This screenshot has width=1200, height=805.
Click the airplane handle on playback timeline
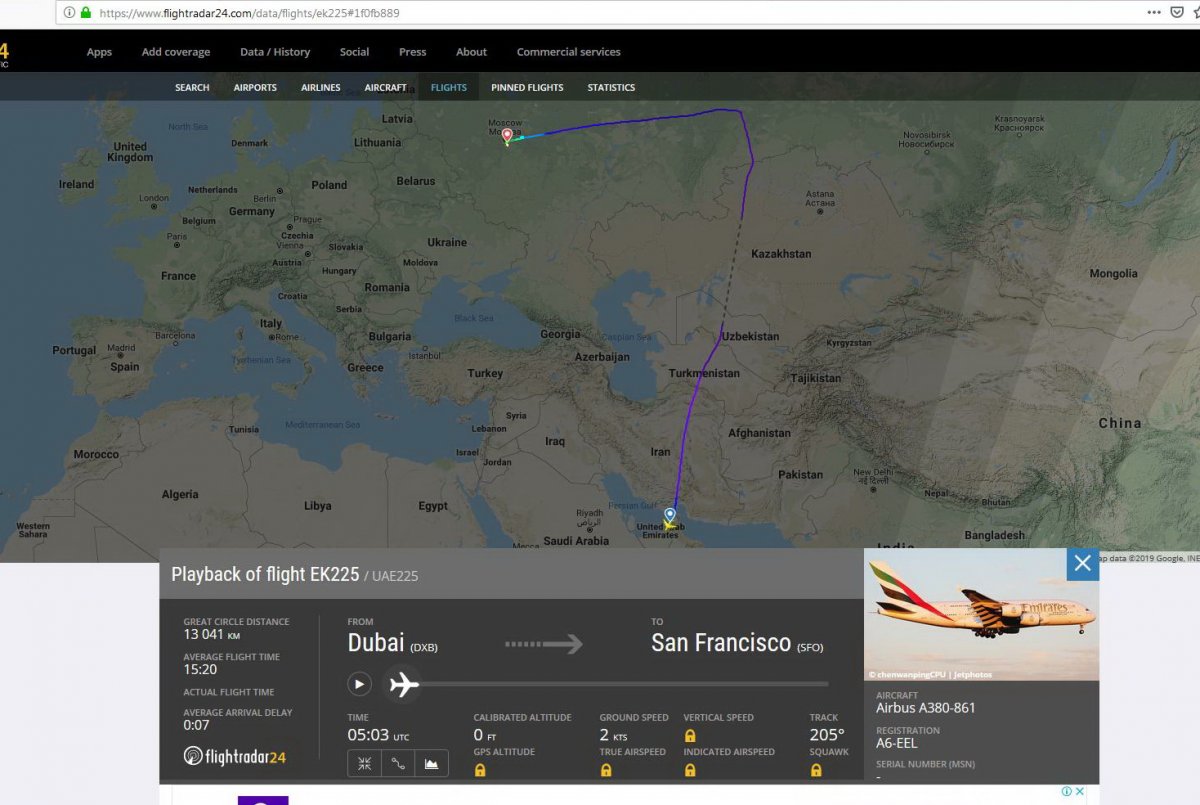click(403, 684)
